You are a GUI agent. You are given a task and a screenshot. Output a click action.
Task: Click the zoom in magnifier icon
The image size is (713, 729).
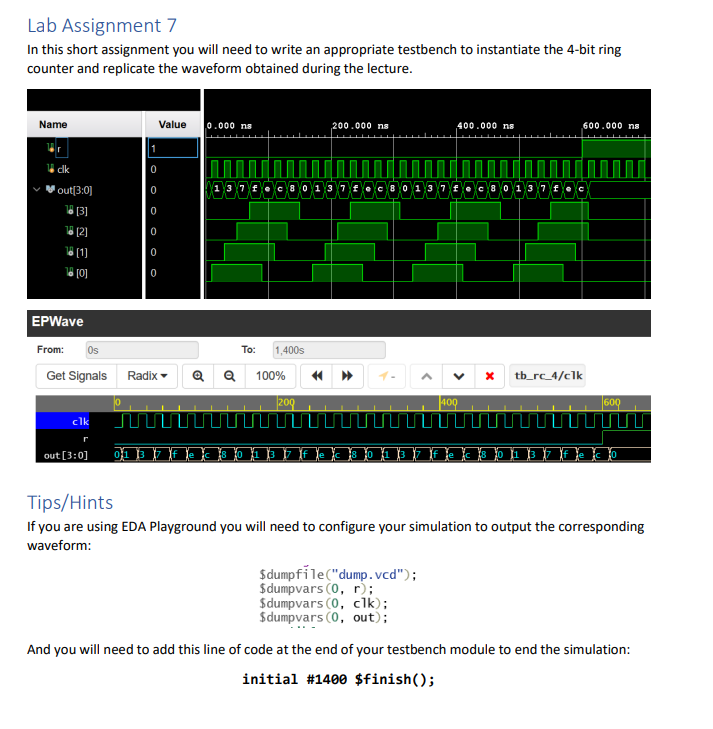(198, 376)
